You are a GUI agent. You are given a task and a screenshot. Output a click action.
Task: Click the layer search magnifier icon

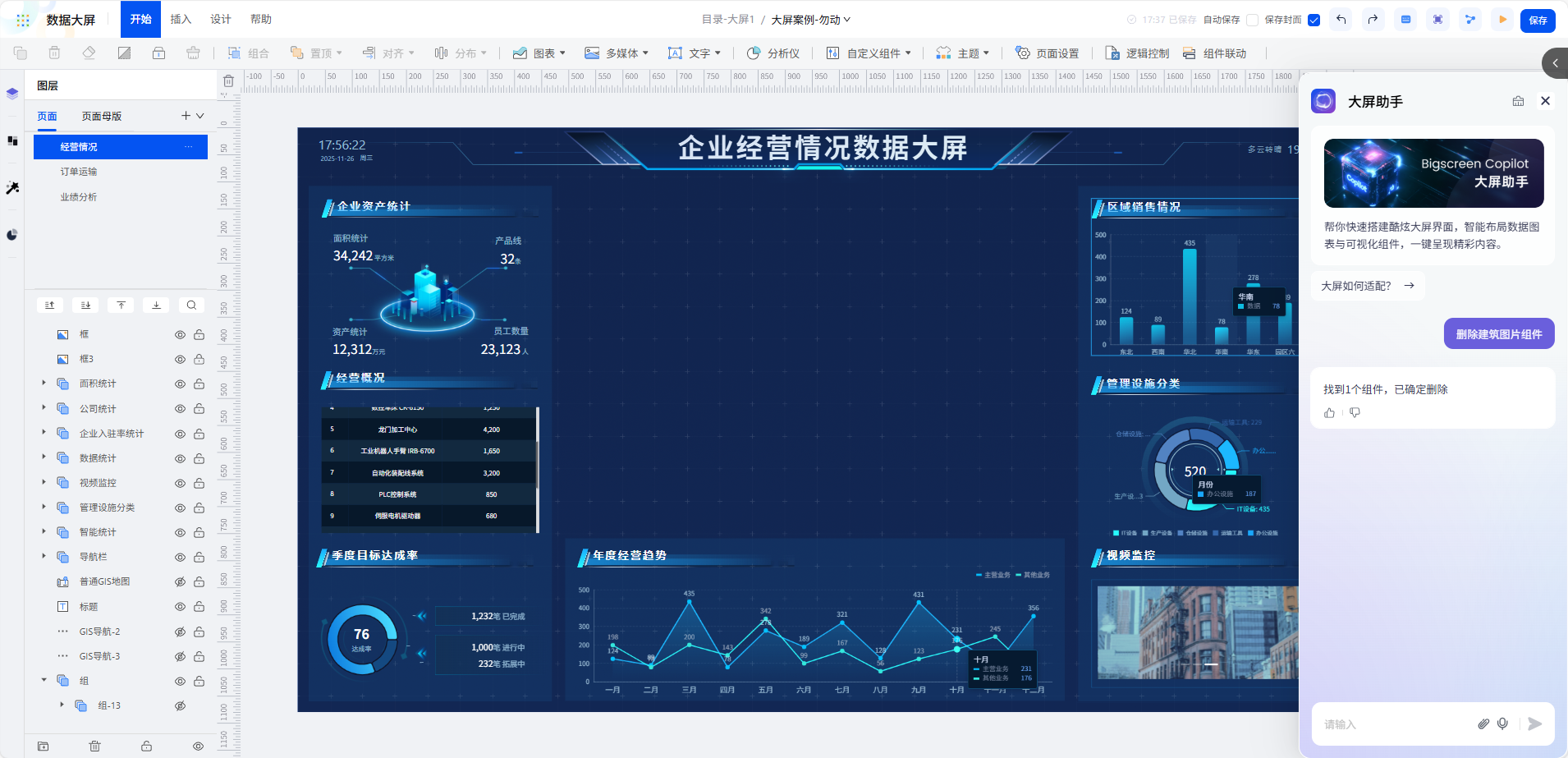(x=191, y=305)
